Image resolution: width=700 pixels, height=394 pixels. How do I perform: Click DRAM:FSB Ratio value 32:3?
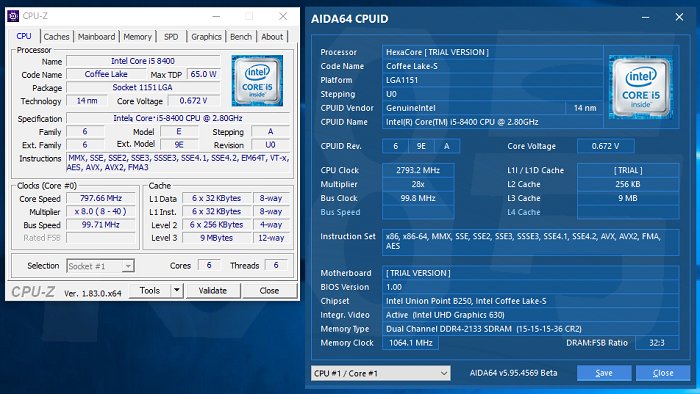(x=657, y=343)
